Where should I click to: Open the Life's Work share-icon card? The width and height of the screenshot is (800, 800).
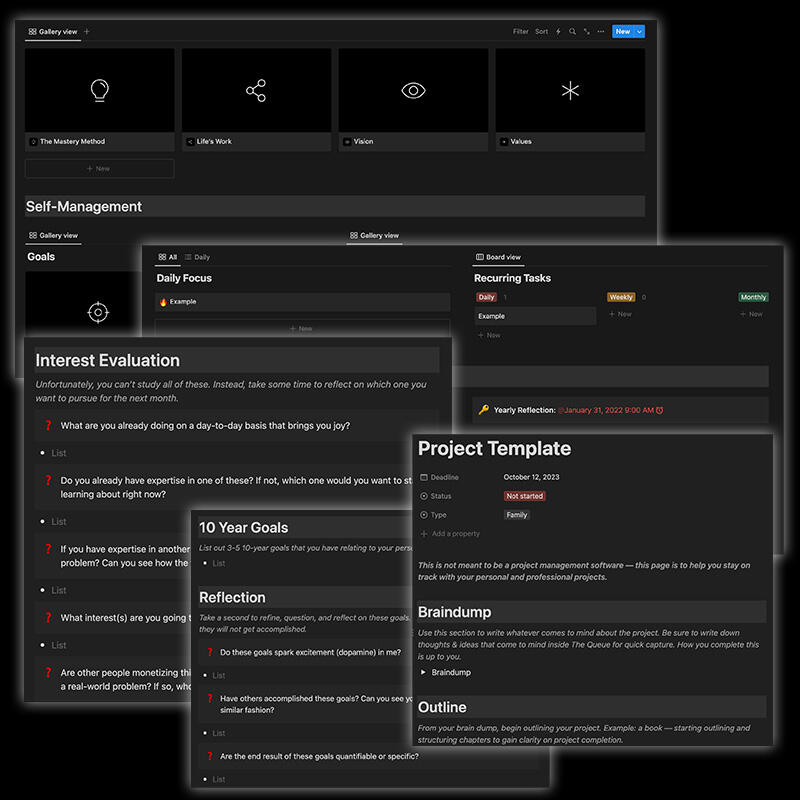pos(256,91)
